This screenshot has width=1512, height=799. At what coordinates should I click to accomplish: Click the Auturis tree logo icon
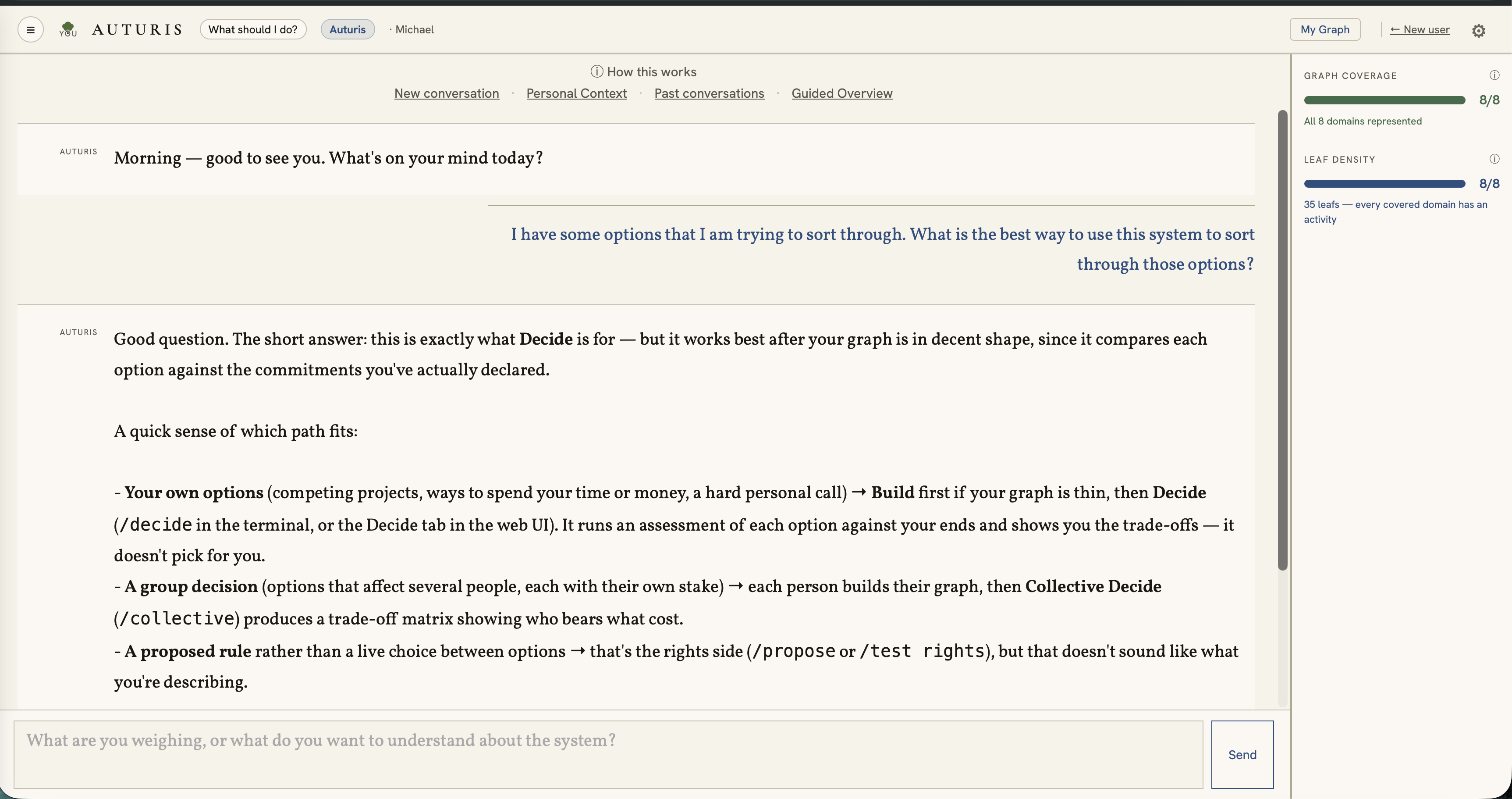pyautogui.click(x=68, y=29)
